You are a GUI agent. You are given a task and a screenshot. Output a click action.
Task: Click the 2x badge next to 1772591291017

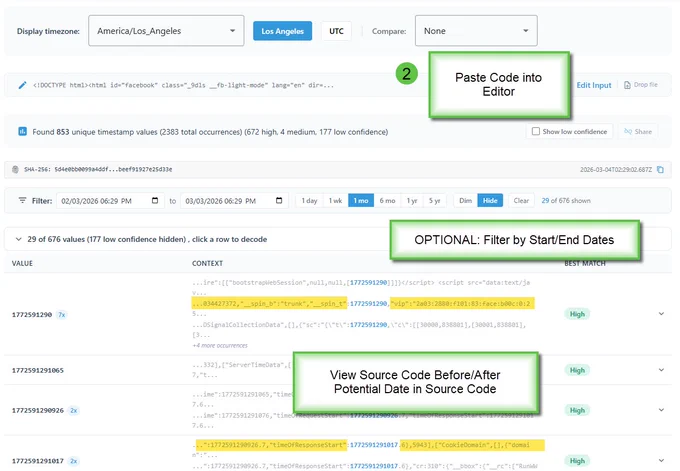[x=74, y=461]
